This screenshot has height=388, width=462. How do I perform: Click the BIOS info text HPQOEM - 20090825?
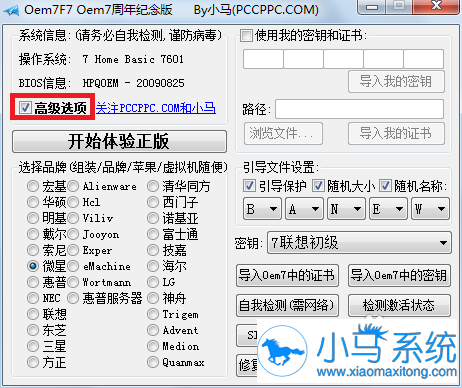133,83
